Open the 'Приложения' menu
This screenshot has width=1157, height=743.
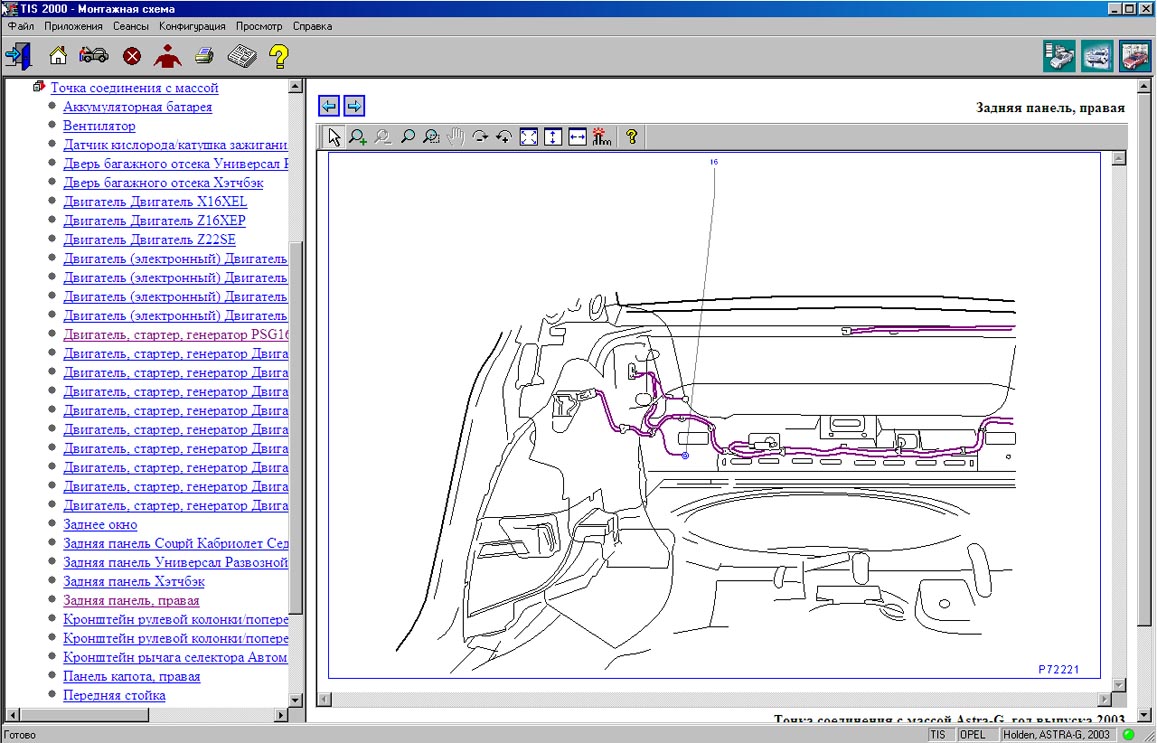tap(75, 26)
